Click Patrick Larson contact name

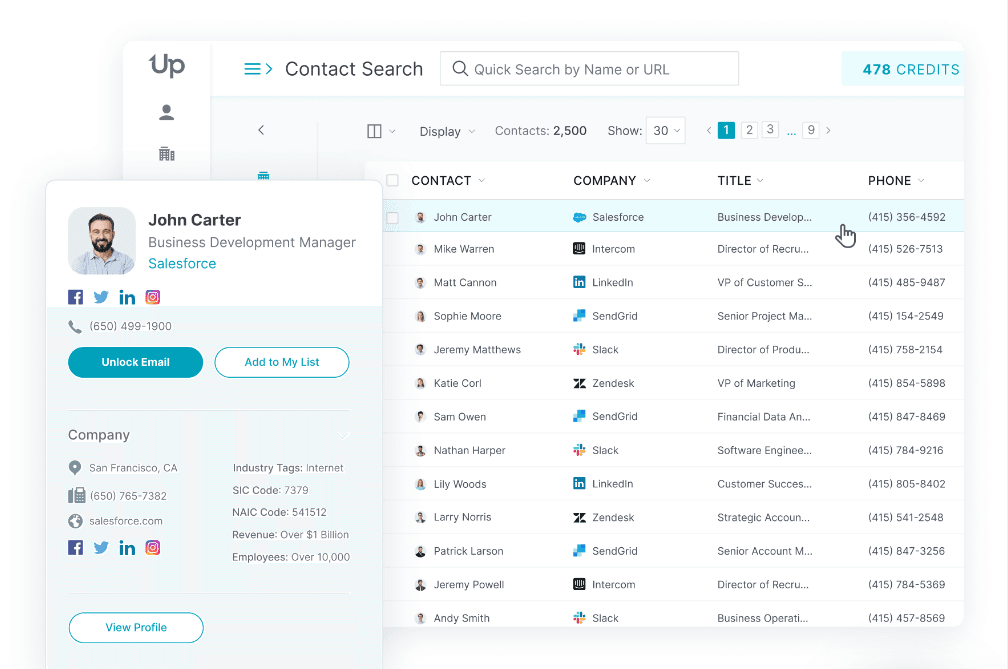click(469, 551)
